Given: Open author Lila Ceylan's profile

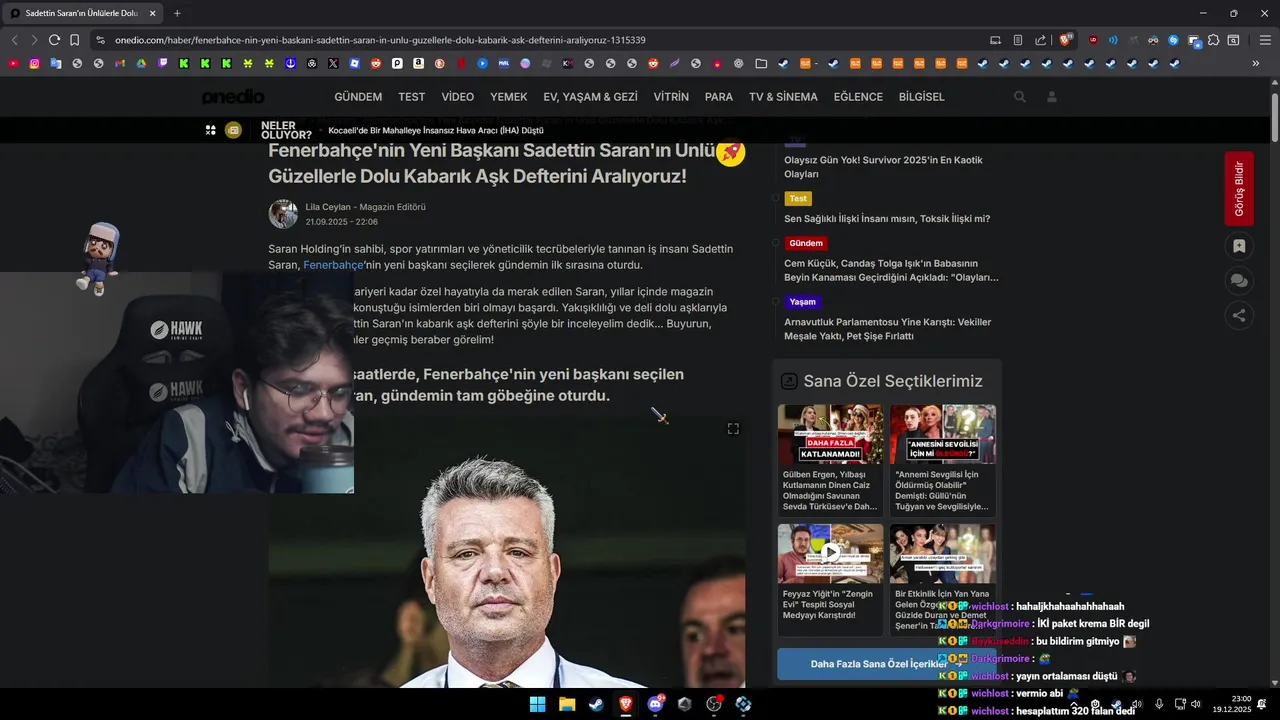Looking at the screenshot, I should point(328,207).
